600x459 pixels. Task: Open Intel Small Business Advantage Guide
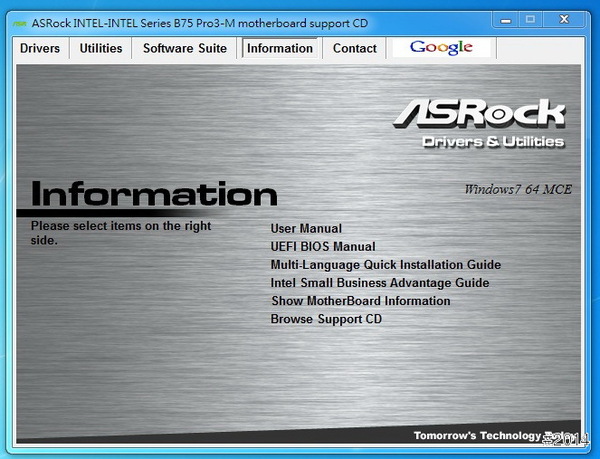(379, 283)
